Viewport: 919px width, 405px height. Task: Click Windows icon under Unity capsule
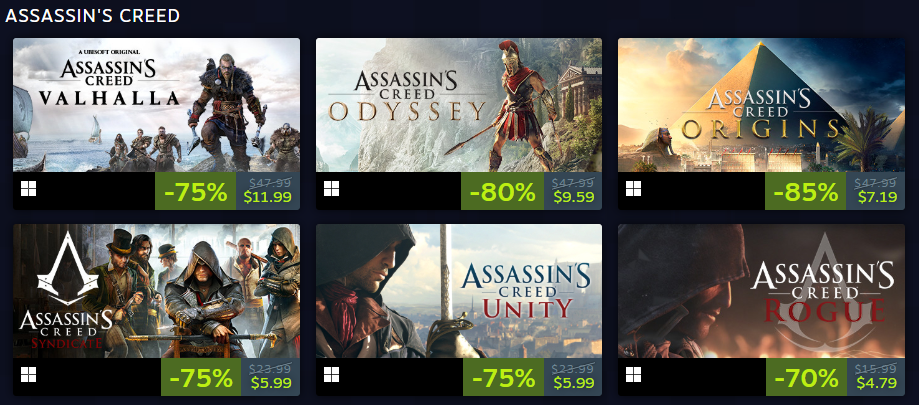coord(331,375)
